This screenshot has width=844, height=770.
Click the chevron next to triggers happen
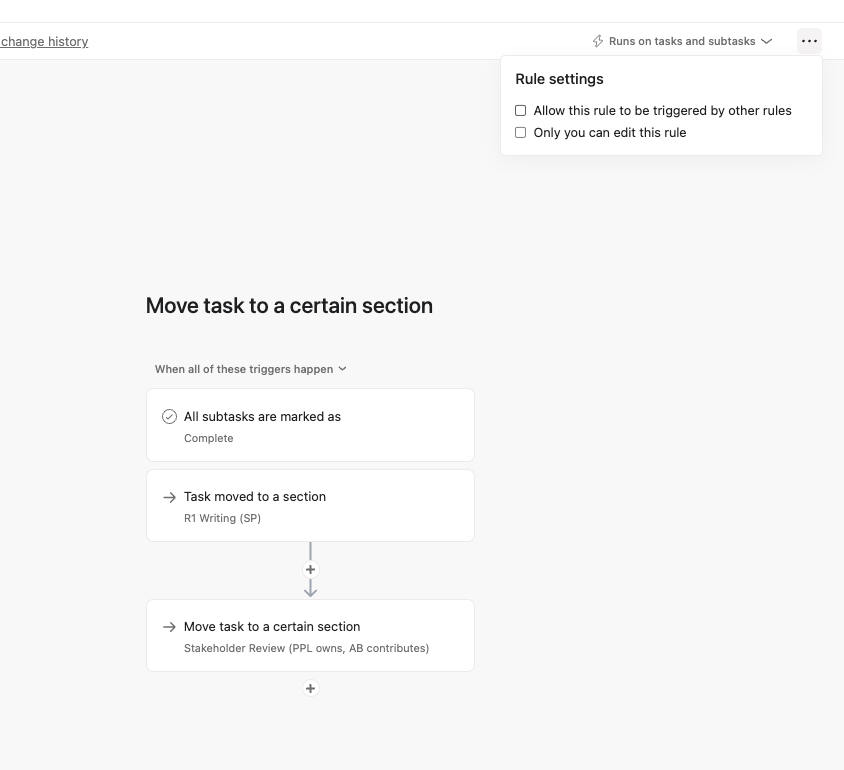[343, 369]
